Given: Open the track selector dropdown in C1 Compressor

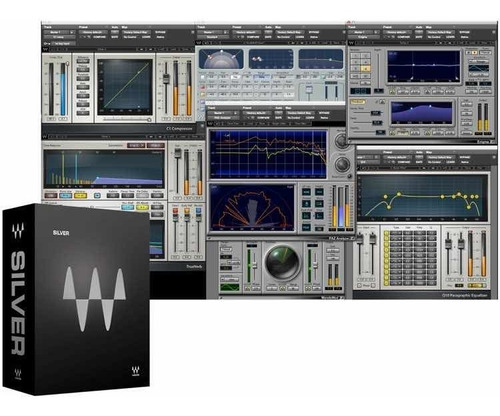Looking at the screenshot, I should (x=60, y=32).
